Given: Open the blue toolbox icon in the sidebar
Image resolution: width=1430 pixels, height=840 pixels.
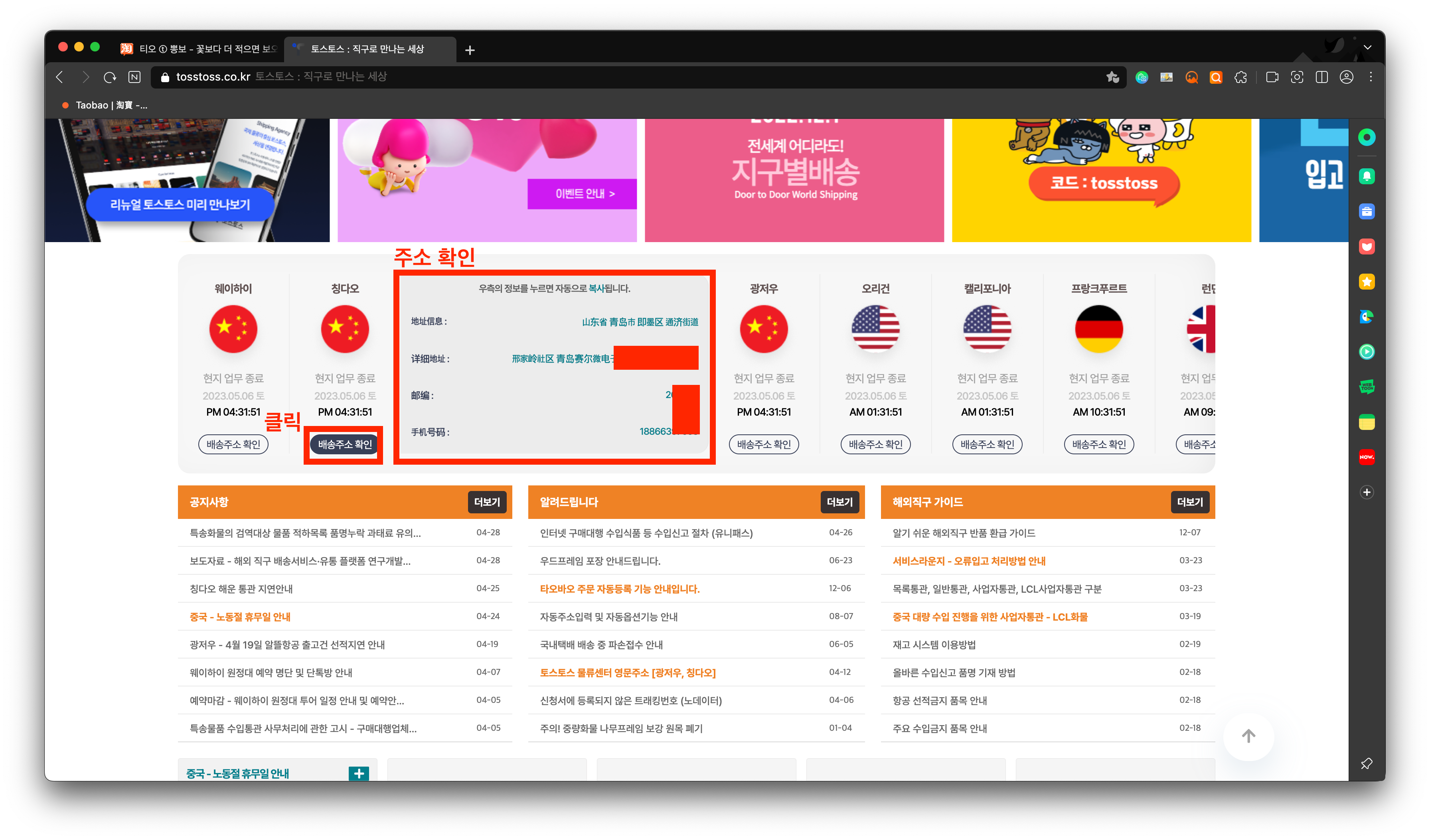Looking at the screenshot, I should point(1367,211).
